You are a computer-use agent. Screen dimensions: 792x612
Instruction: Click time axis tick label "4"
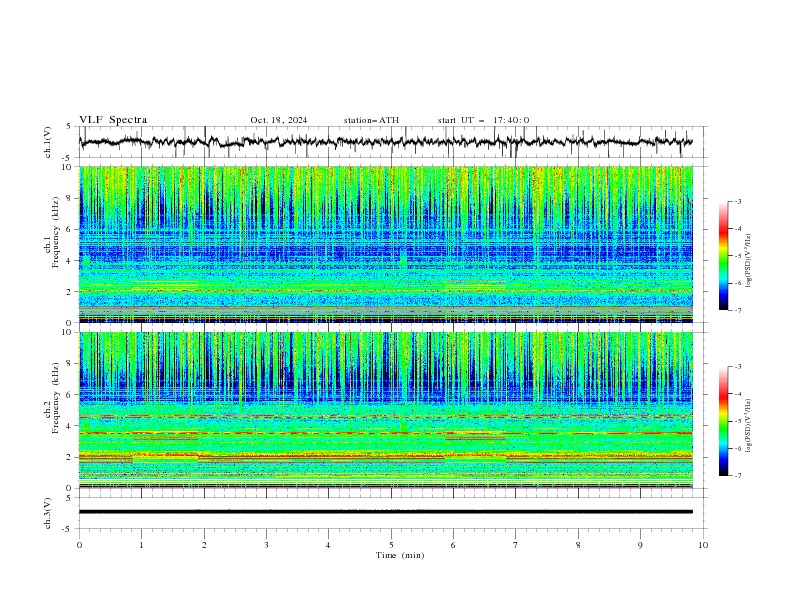click(x=329, y=545)
